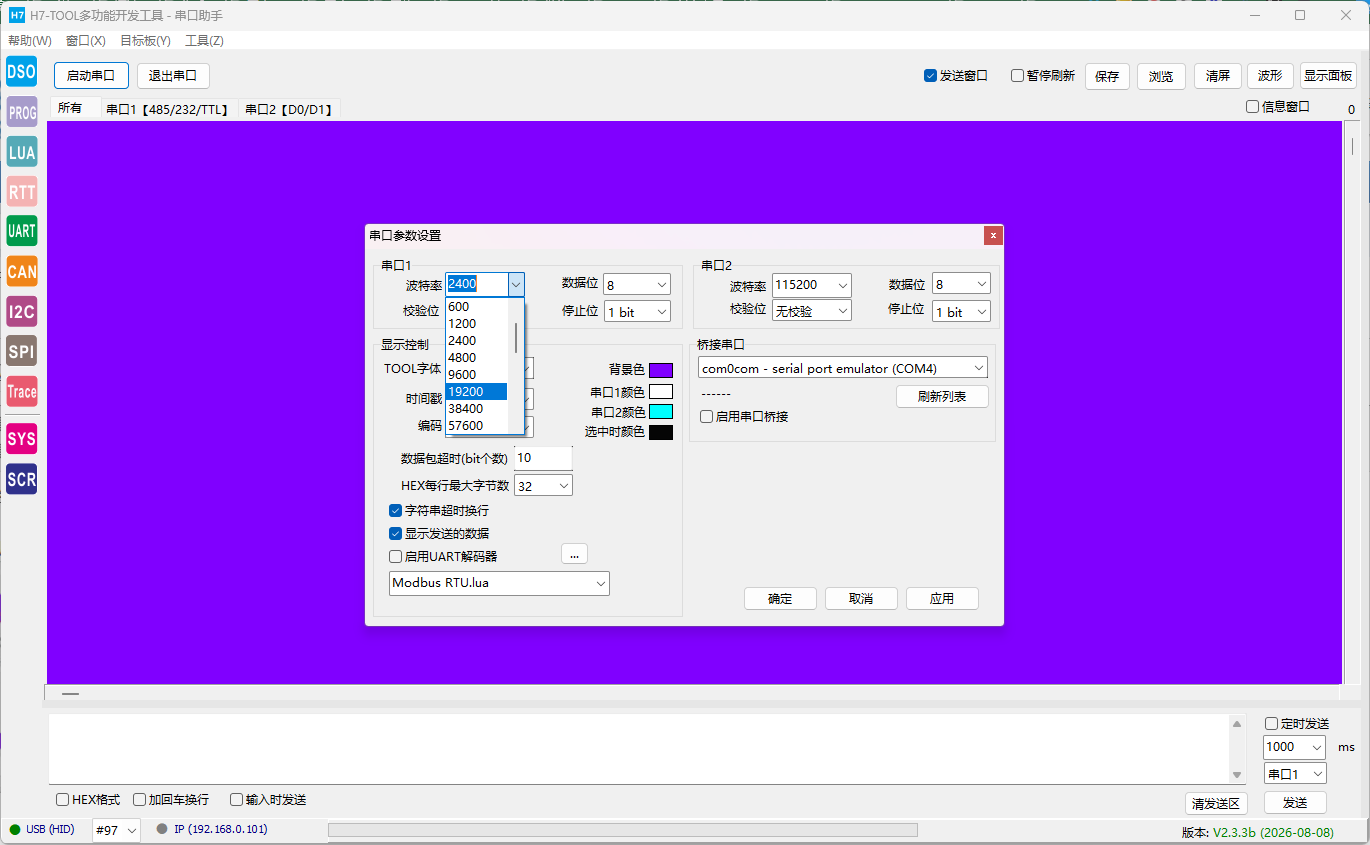Uncheck 字符串超时换行 option
Viewport: 1370px width, 845px height.
pyautogui.click(x=395, y=510)
